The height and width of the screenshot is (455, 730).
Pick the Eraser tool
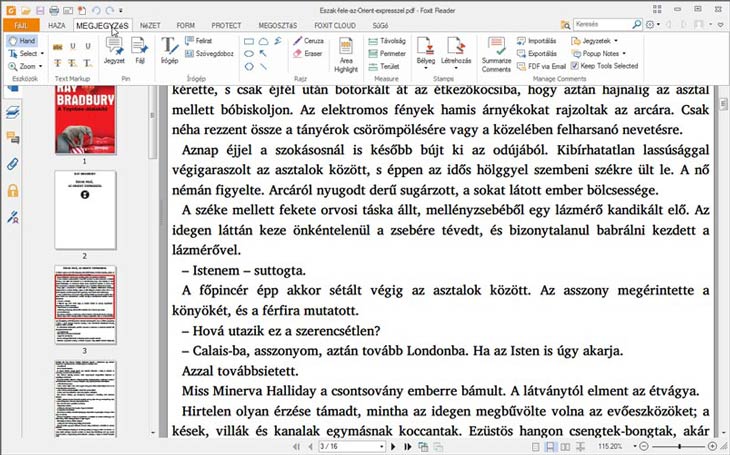click(x=307, y=54)
